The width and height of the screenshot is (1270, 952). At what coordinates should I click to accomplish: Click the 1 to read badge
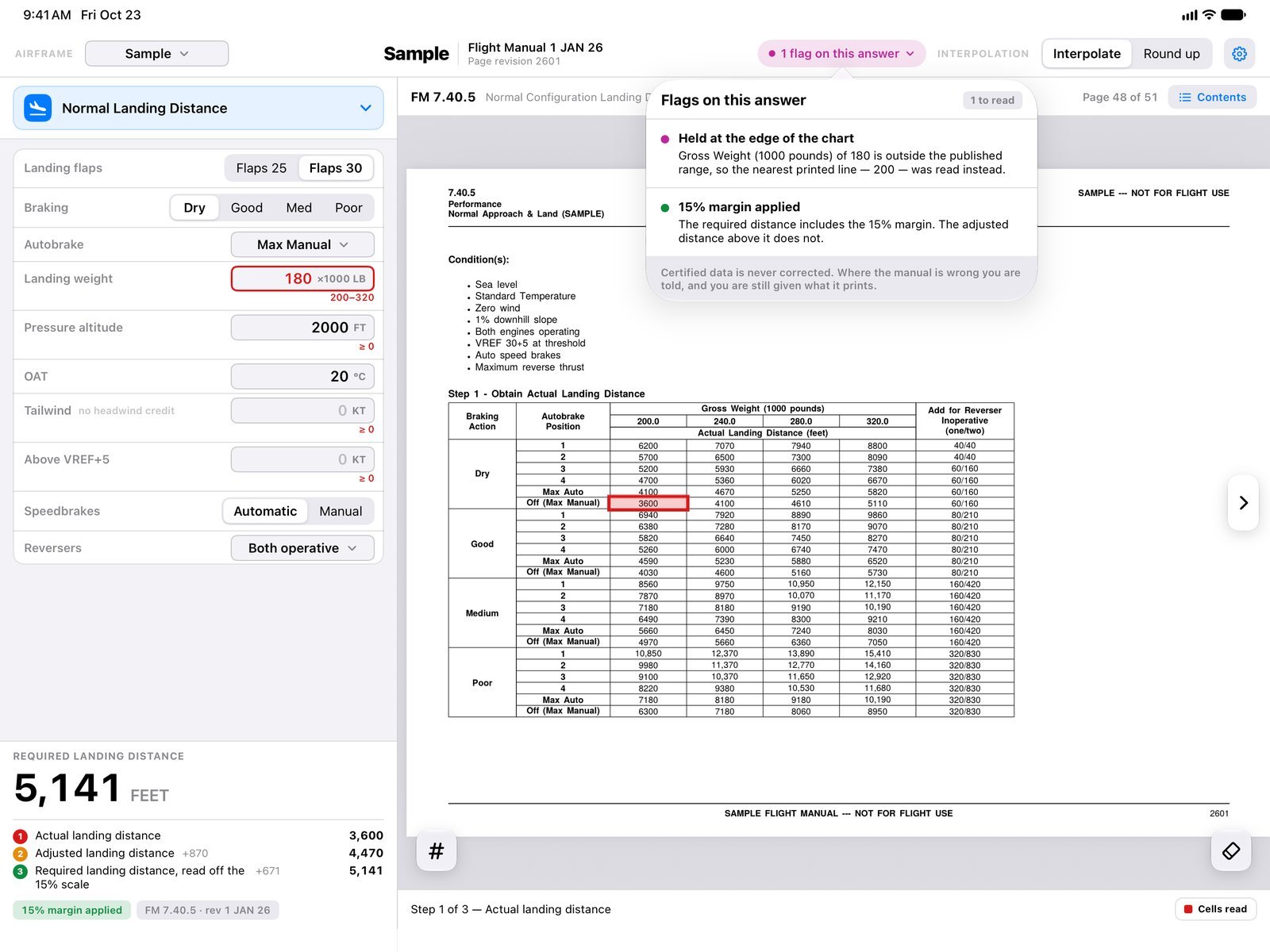pos(992,100)
